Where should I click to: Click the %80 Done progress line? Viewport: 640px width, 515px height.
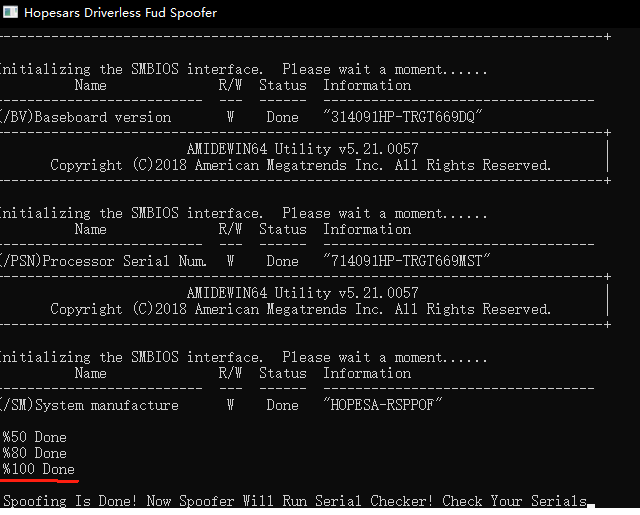35,453
